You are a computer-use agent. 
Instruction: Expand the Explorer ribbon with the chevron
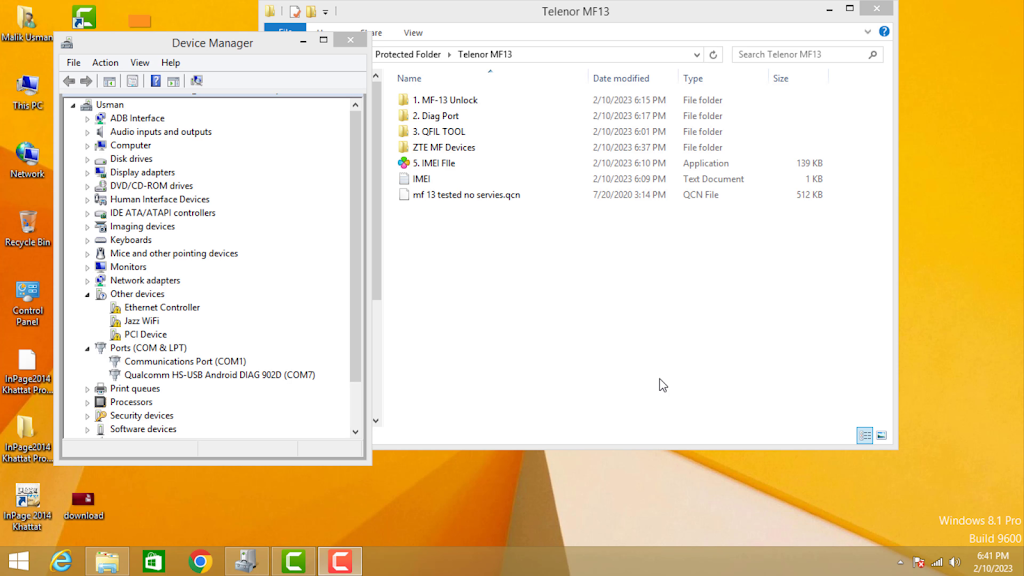click(x=867, y=31)
